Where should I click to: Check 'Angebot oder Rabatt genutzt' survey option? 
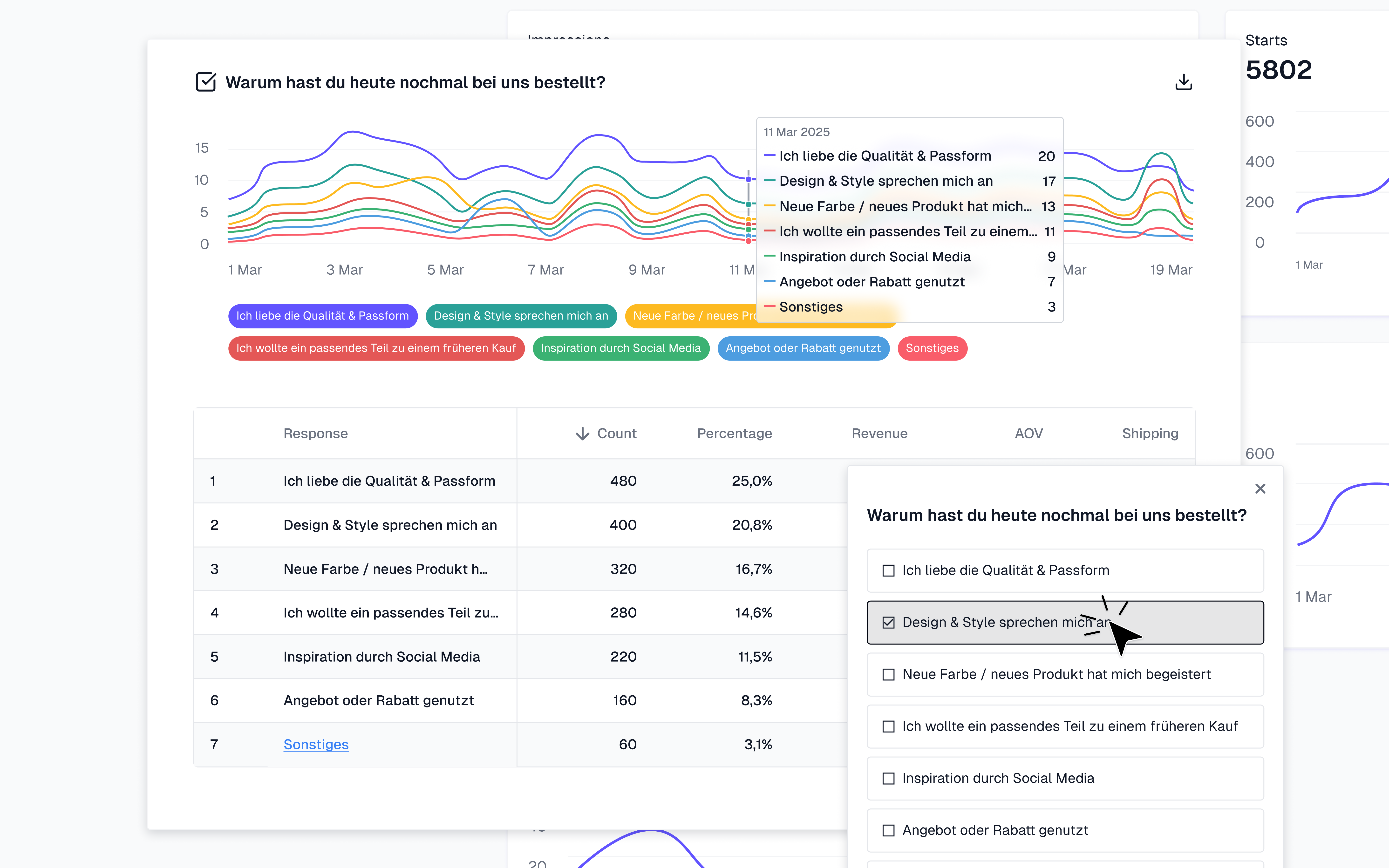click(888, 831)
